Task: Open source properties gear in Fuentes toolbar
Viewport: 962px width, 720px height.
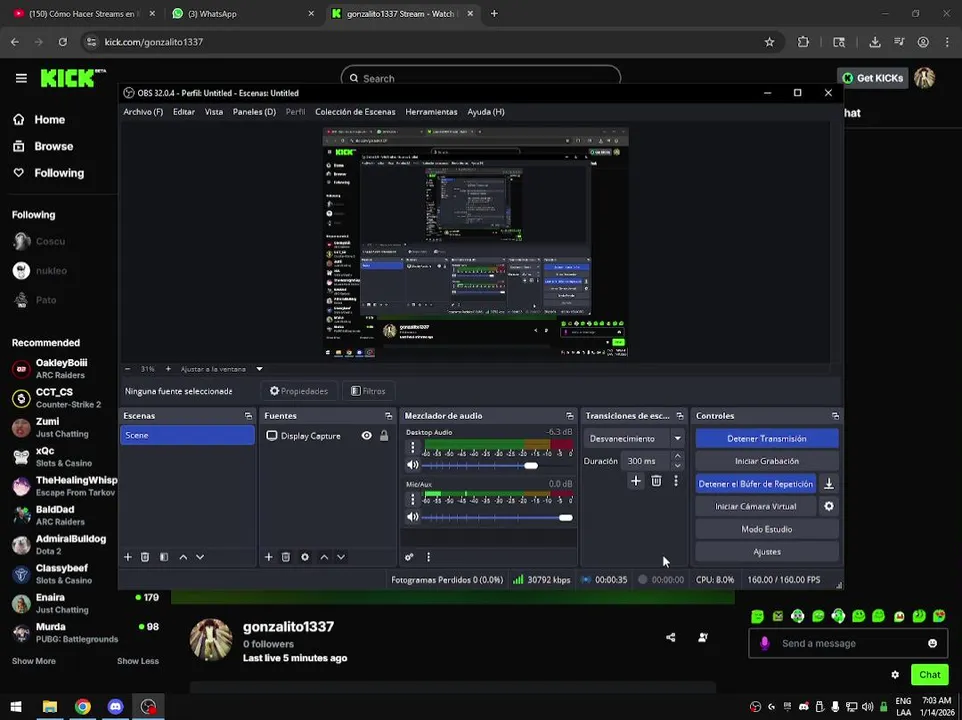Action: 305,557
